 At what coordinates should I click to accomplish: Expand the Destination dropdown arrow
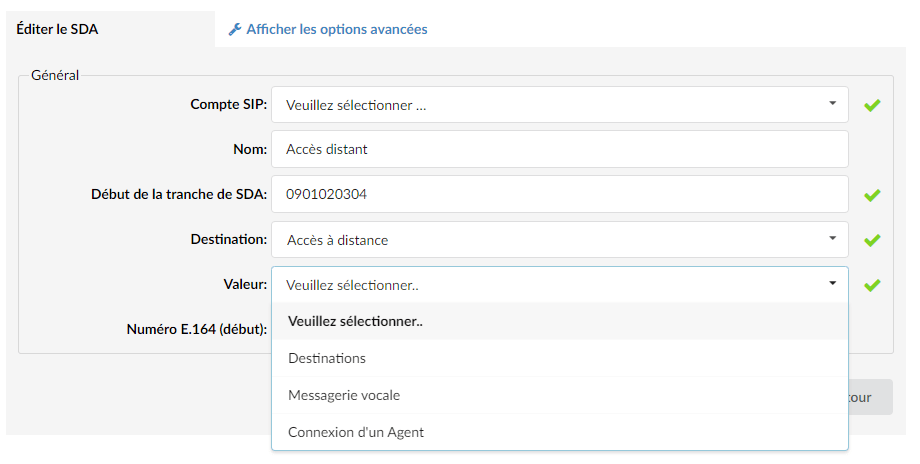click(x=832, y=238)
